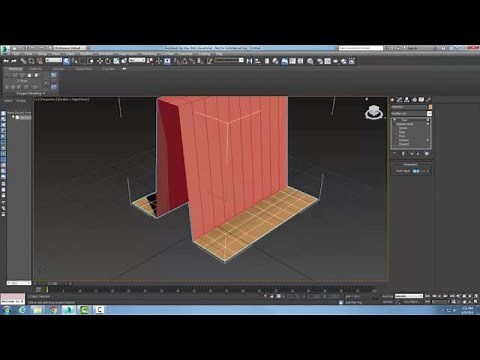The width and height of the screenshot is (480, 360).
Task: Toggle the Auto Key button
Action: tap(388, 296)
